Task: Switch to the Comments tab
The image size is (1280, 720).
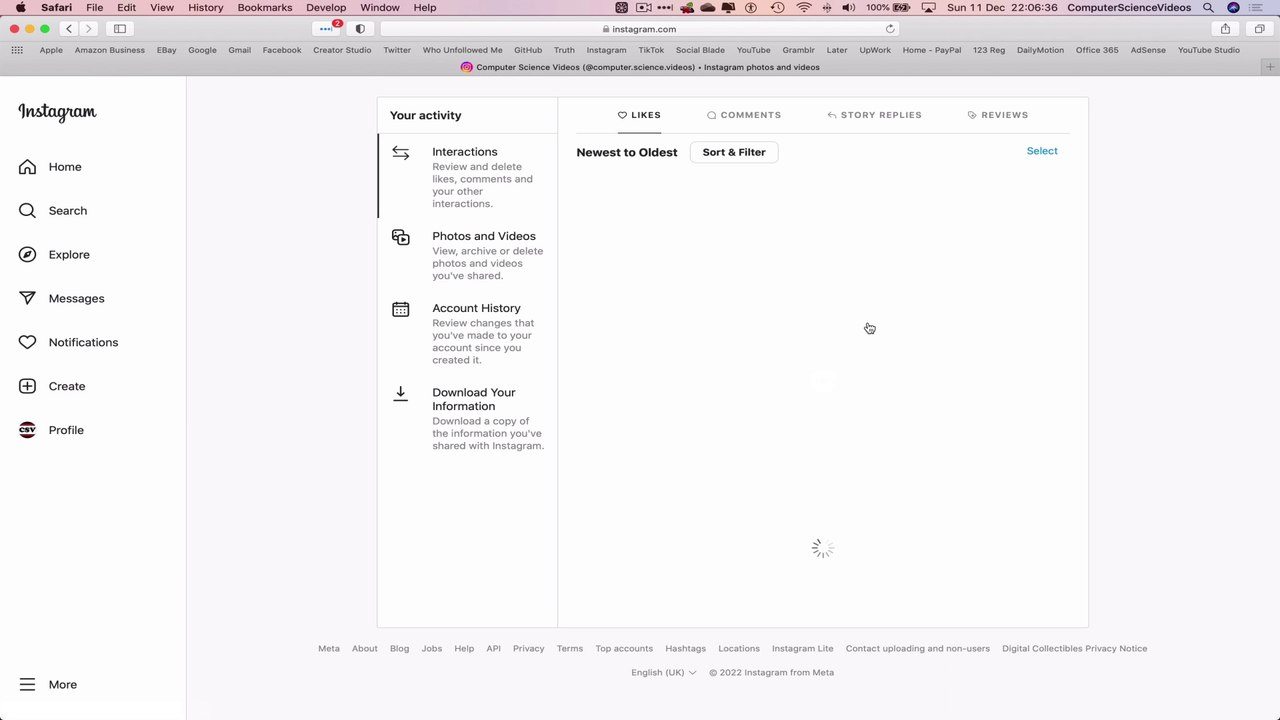Action: [744, 115]
